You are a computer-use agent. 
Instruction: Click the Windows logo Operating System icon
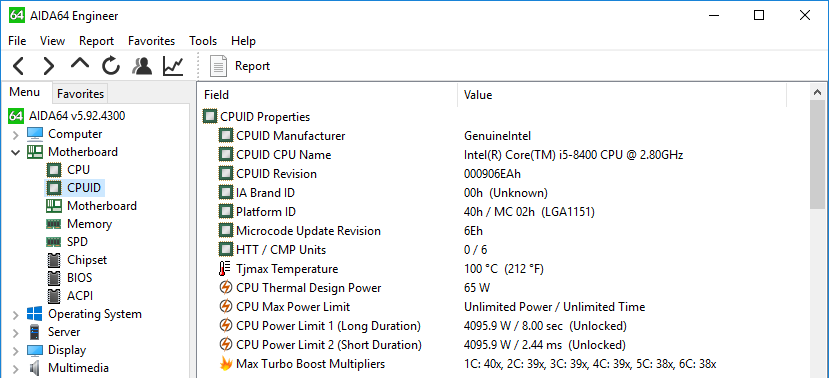(x=35, y=314)
